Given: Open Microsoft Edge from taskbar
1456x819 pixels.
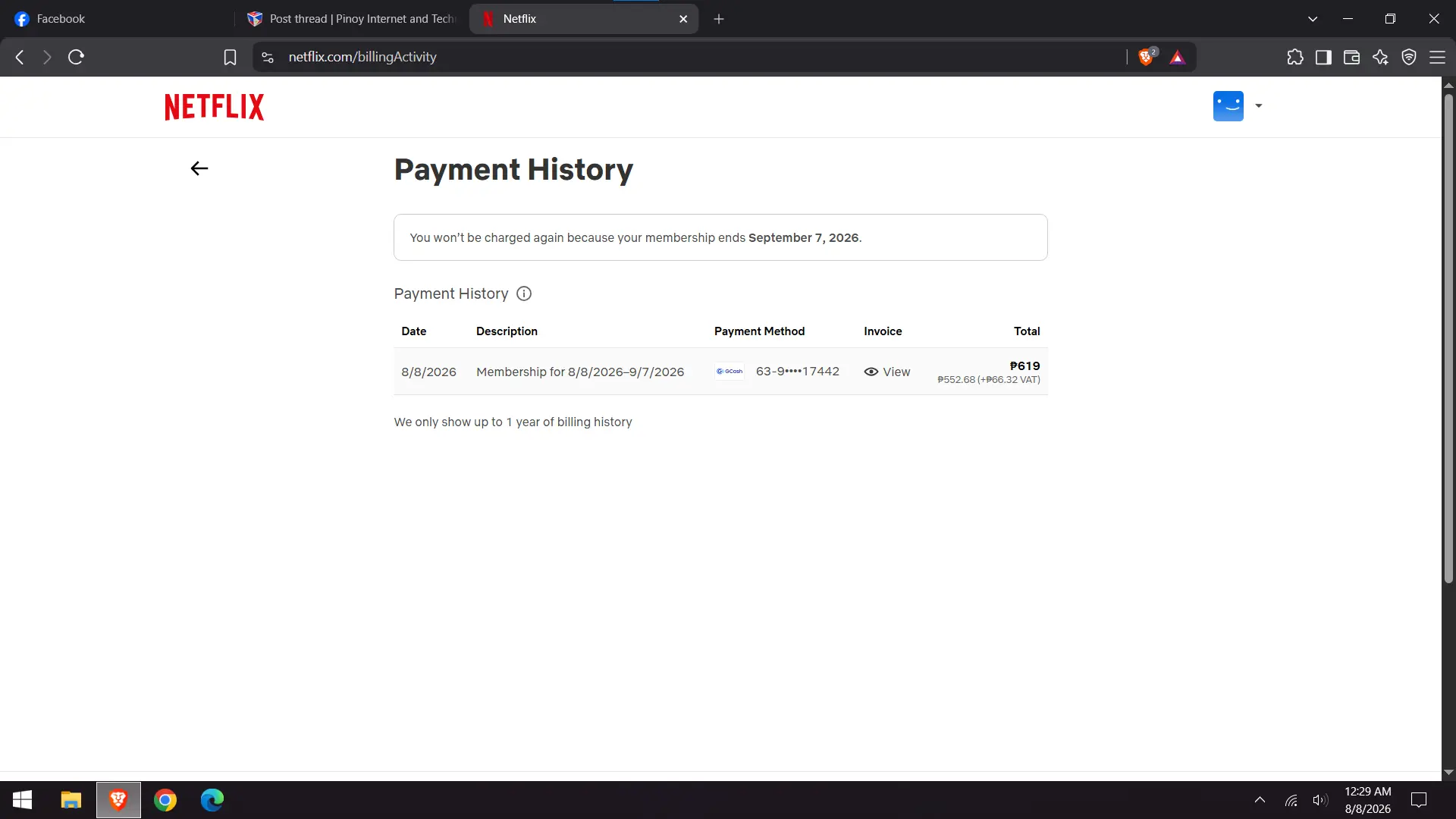Looking at the screenshot, I should [212, 800].
